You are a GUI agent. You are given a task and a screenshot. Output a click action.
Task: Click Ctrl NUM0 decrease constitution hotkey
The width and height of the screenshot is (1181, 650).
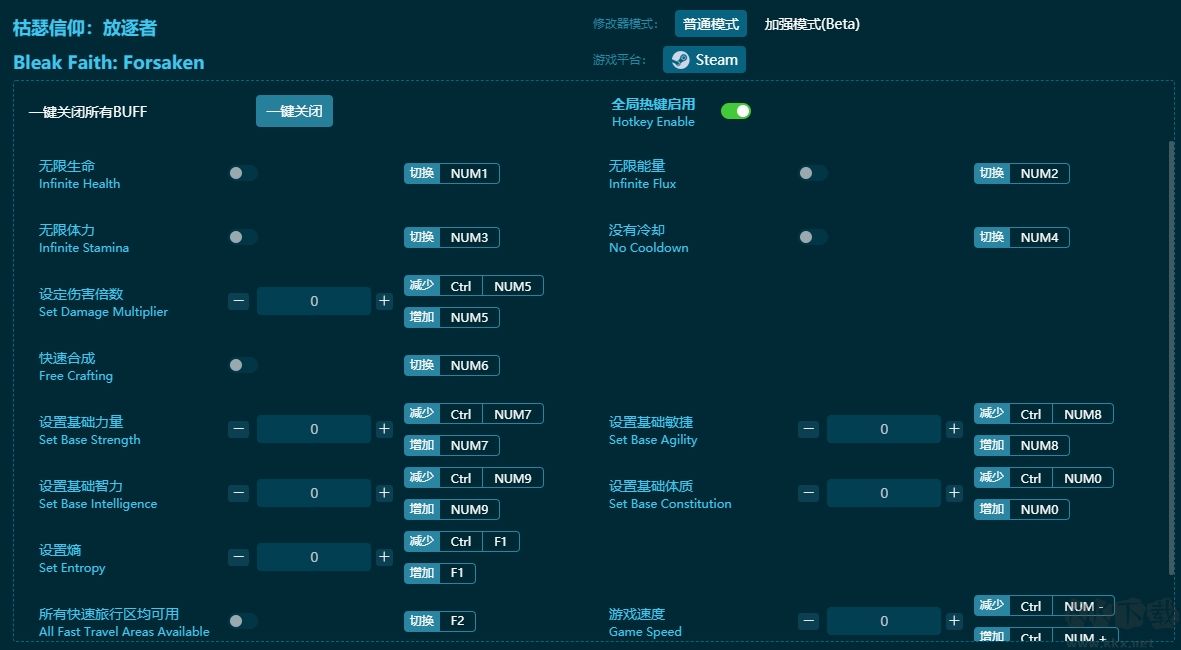tap(1044, 478)
